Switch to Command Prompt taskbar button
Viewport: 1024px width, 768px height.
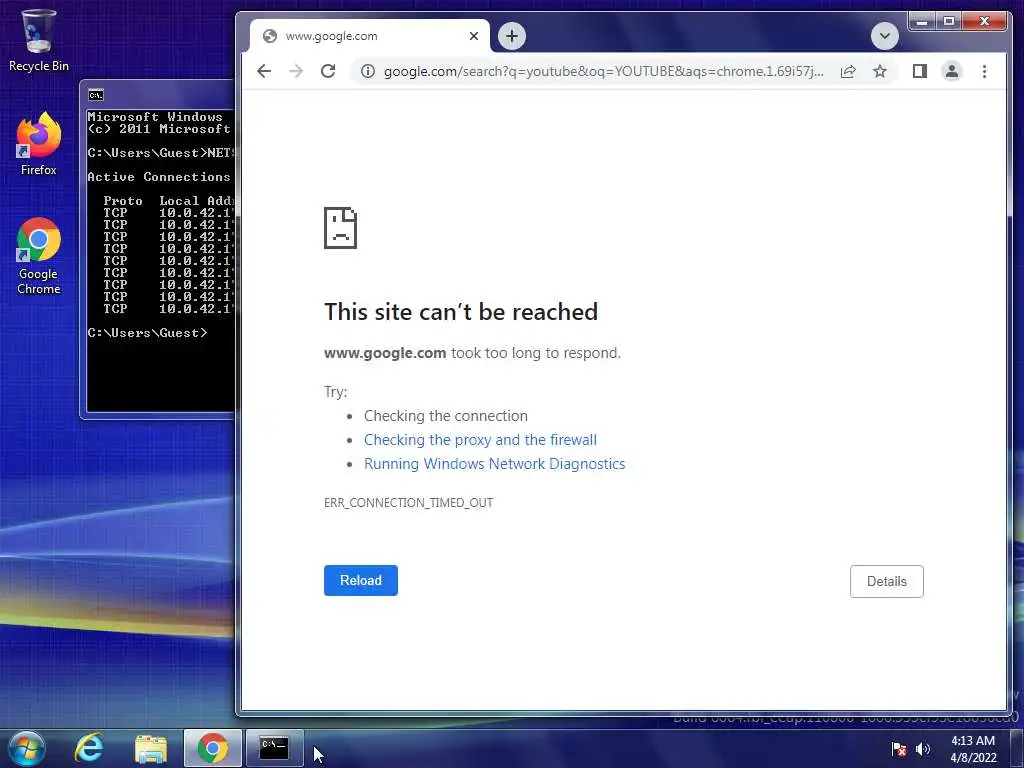274,748
